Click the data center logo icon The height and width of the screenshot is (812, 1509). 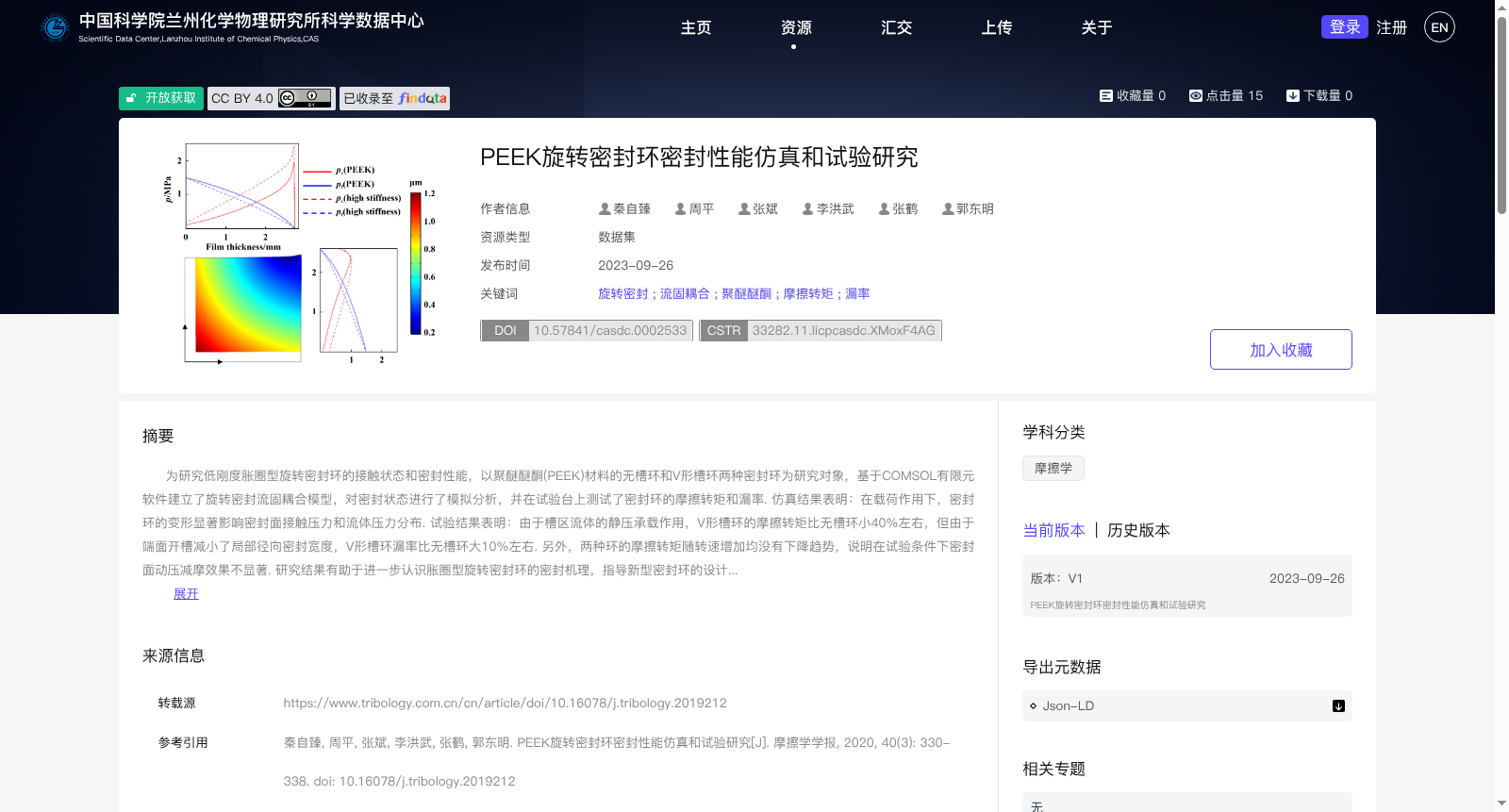(56, 27)
